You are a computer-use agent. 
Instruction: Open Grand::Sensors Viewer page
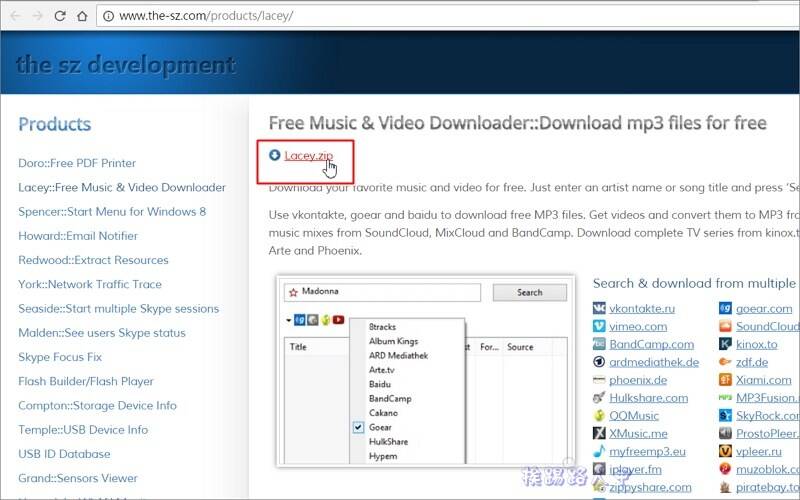point(78,478)
